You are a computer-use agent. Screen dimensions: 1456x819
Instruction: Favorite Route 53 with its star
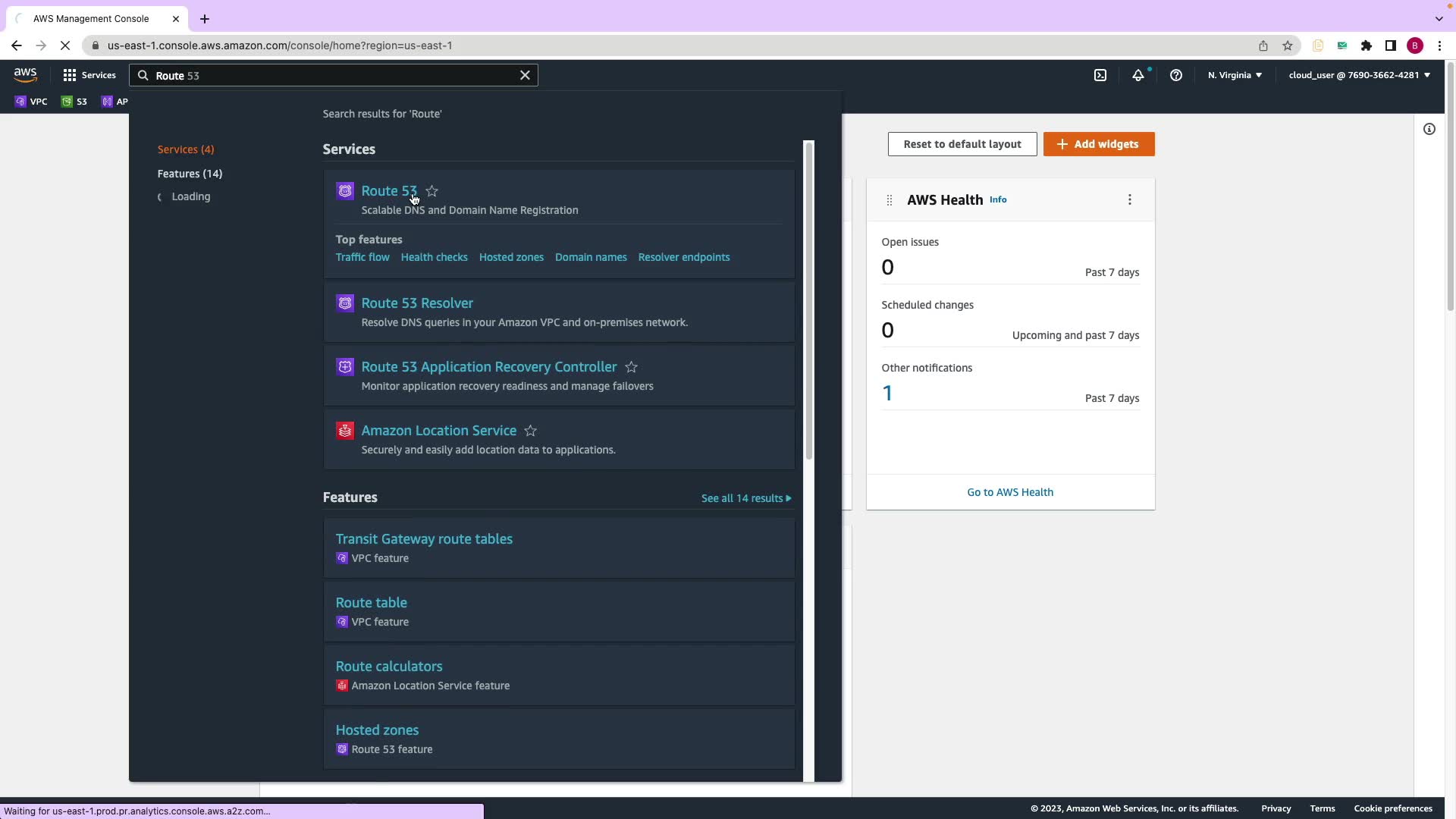(431, 191)
